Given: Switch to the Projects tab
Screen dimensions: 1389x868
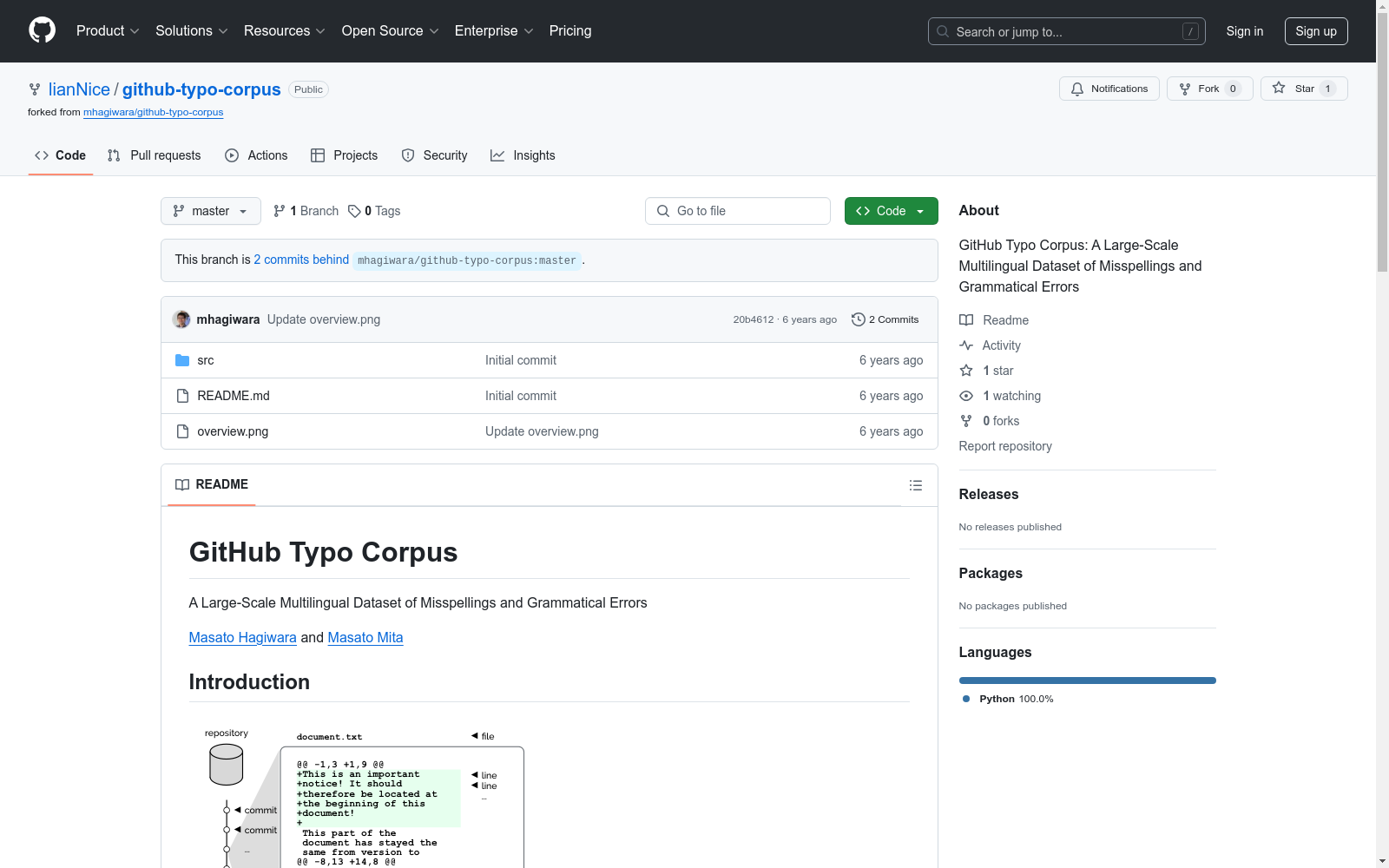Looking at the screenshot, I should (345, 155).
